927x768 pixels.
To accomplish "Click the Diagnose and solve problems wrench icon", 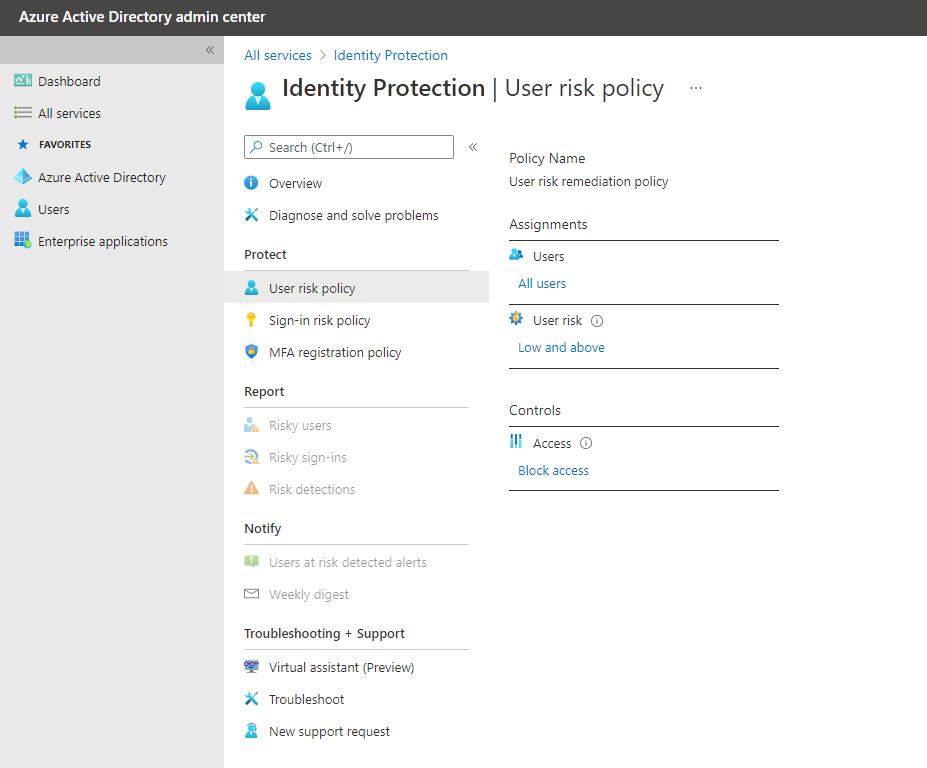I will click(x=251, y=215).
